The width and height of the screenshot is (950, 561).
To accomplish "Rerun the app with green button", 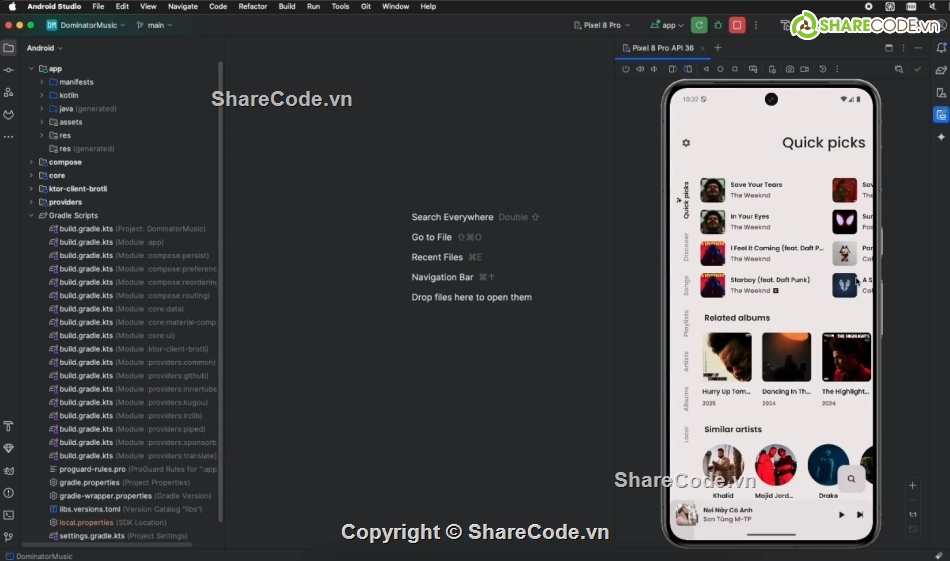I will (699, 25).
